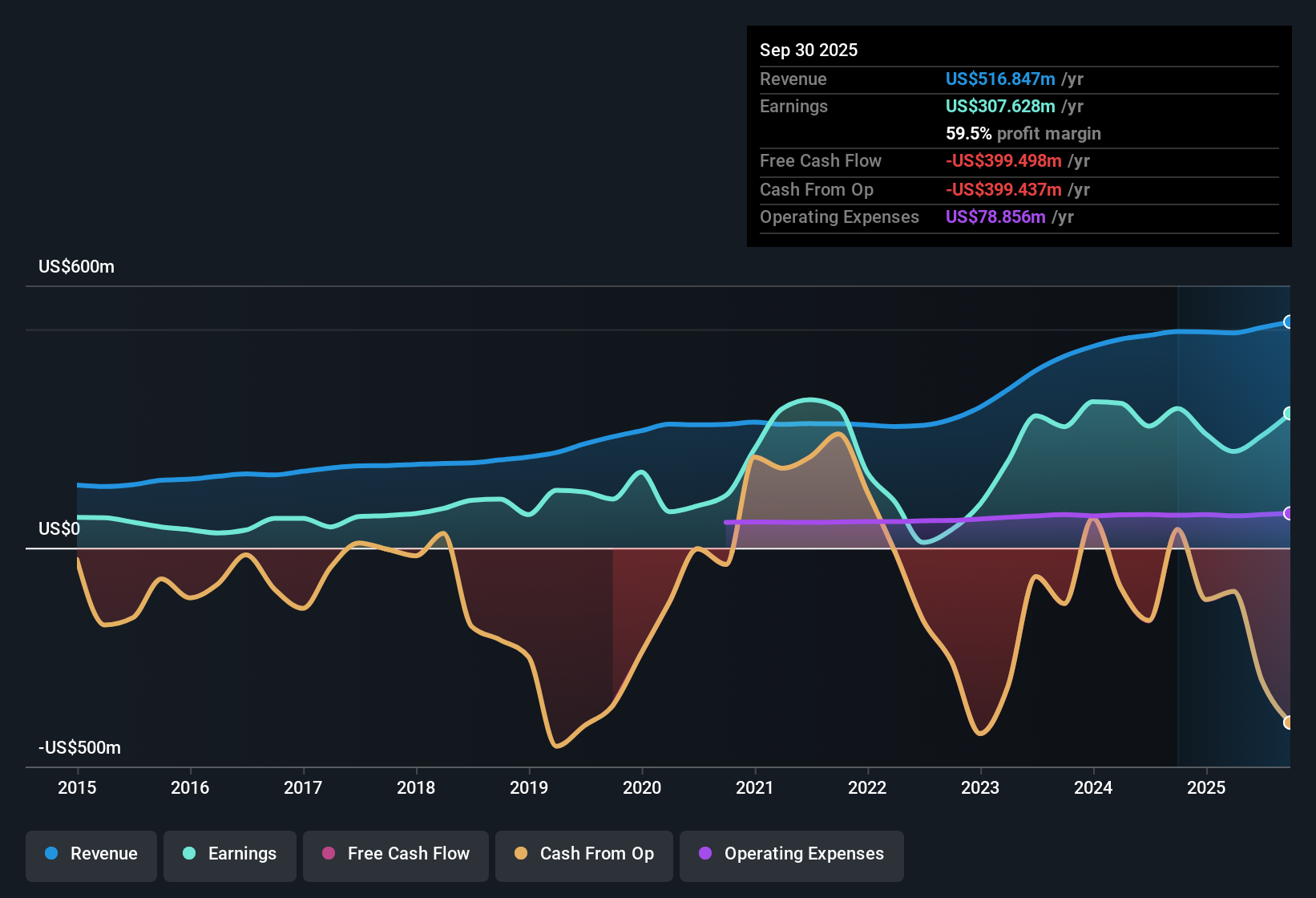Click the 2025 year label on the axis
Image resolution: width=1316 pixels, height=898 pixels.
click(1208, 788)
